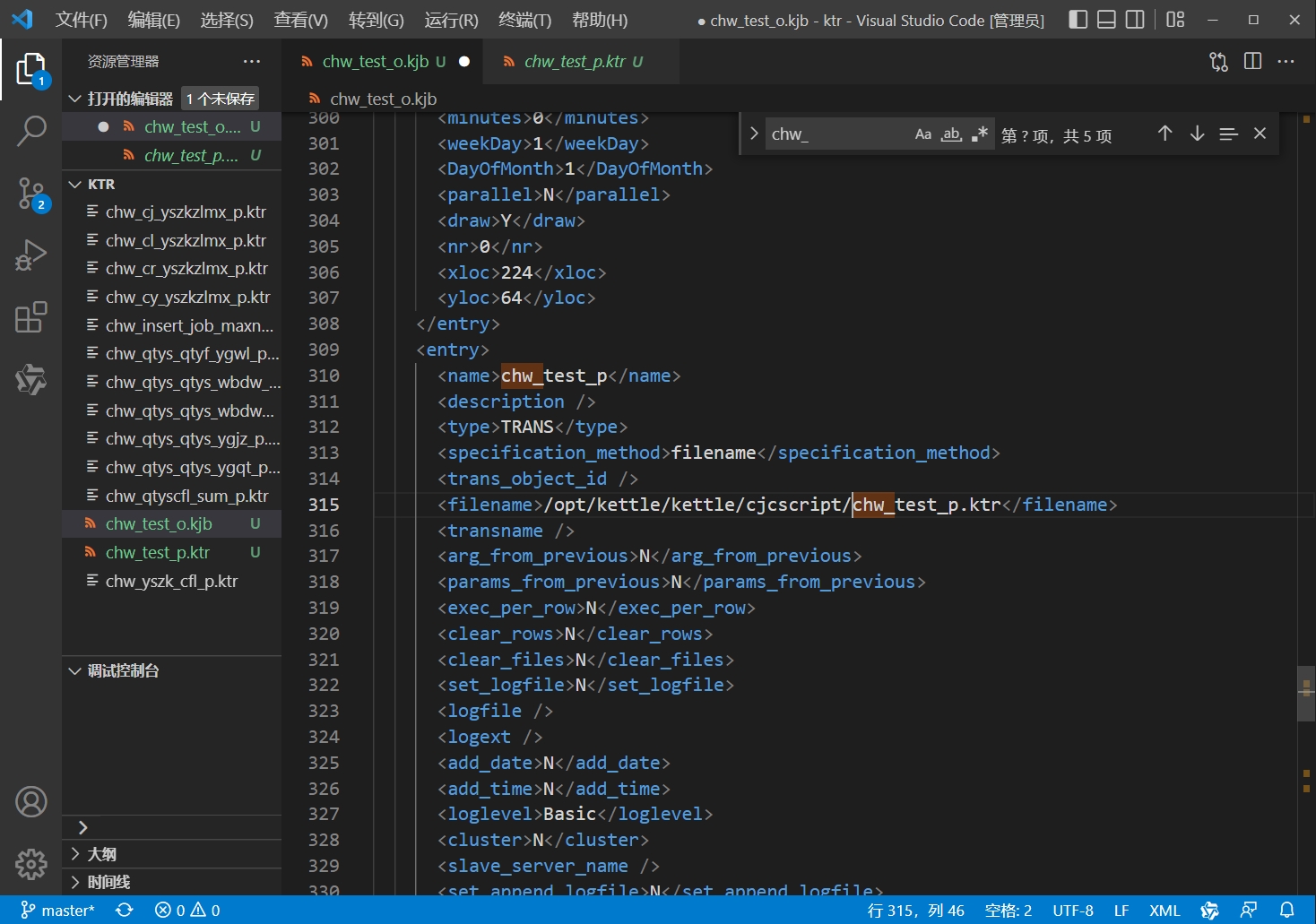1316x924 pixels.
Task: Open the 终端(T) menu
Action: pos(524,20)
